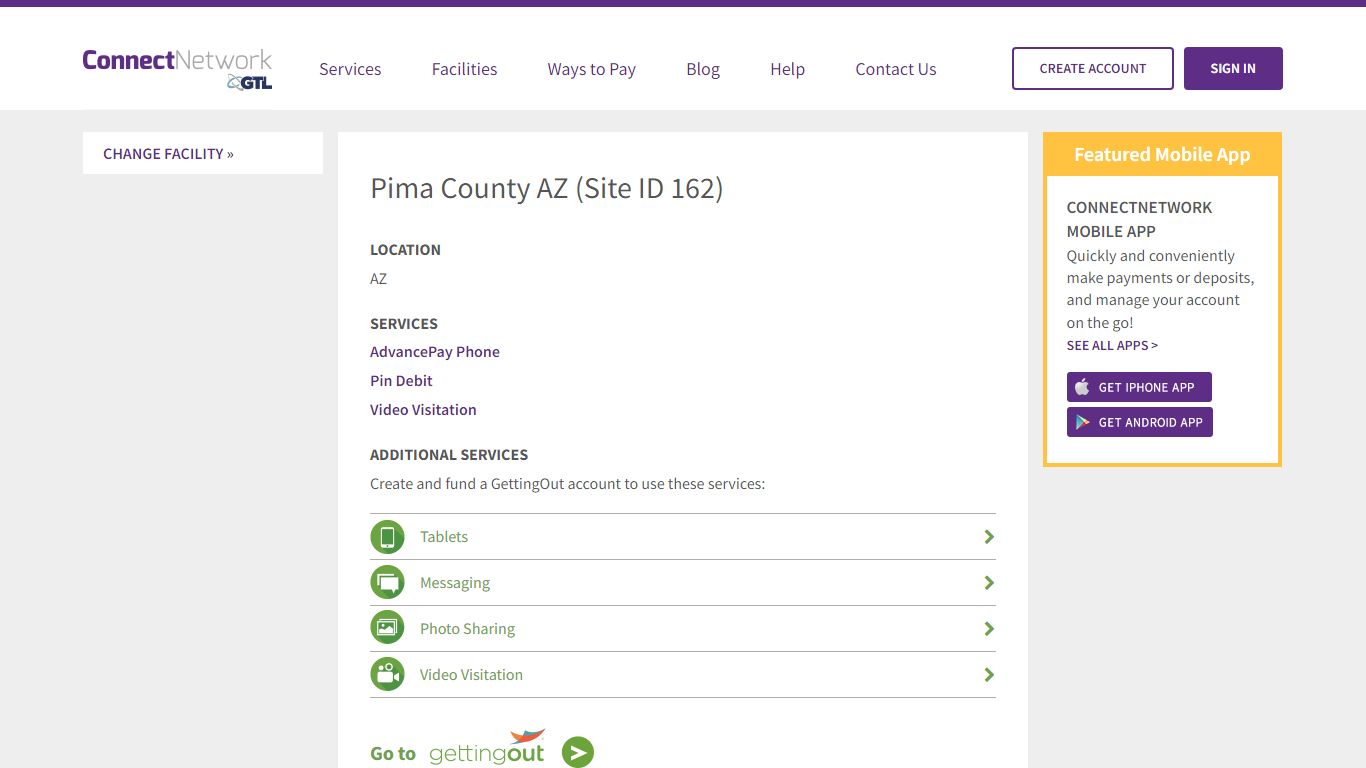Open the Facilities menu
The height and width of the screenshot is (768, 1366).
464,69
